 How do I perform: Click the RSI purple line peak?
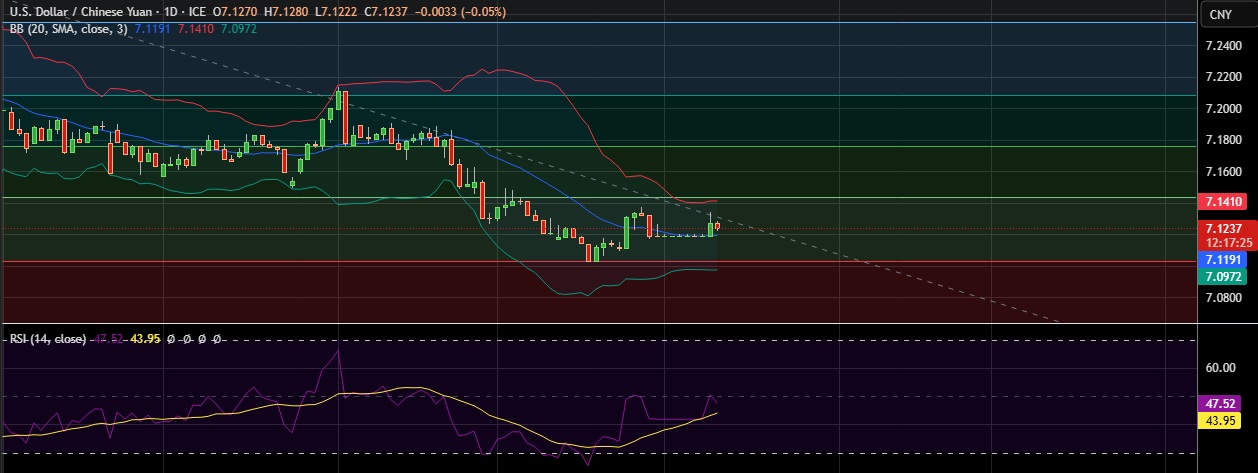[338, 351]
